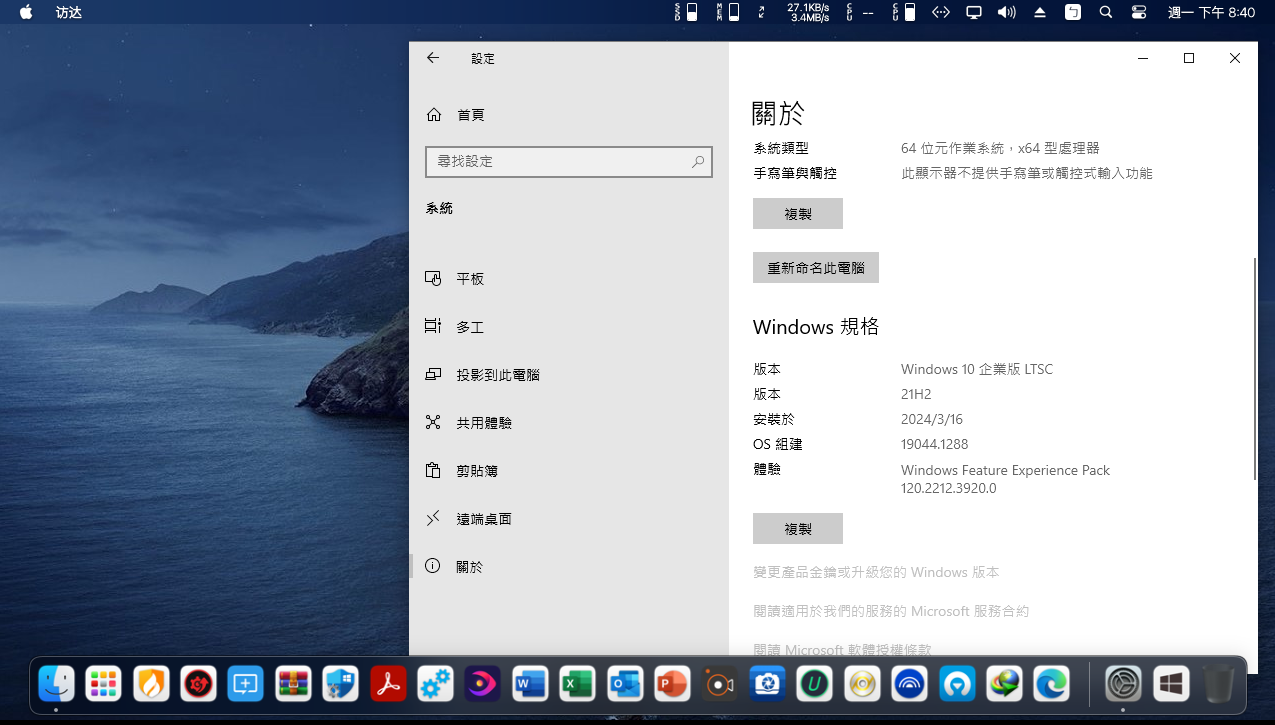The height and width of the screenshot is (725, 1275).
Task: Open Windows Defender shield dock icon
Action: tap(341, 684)
